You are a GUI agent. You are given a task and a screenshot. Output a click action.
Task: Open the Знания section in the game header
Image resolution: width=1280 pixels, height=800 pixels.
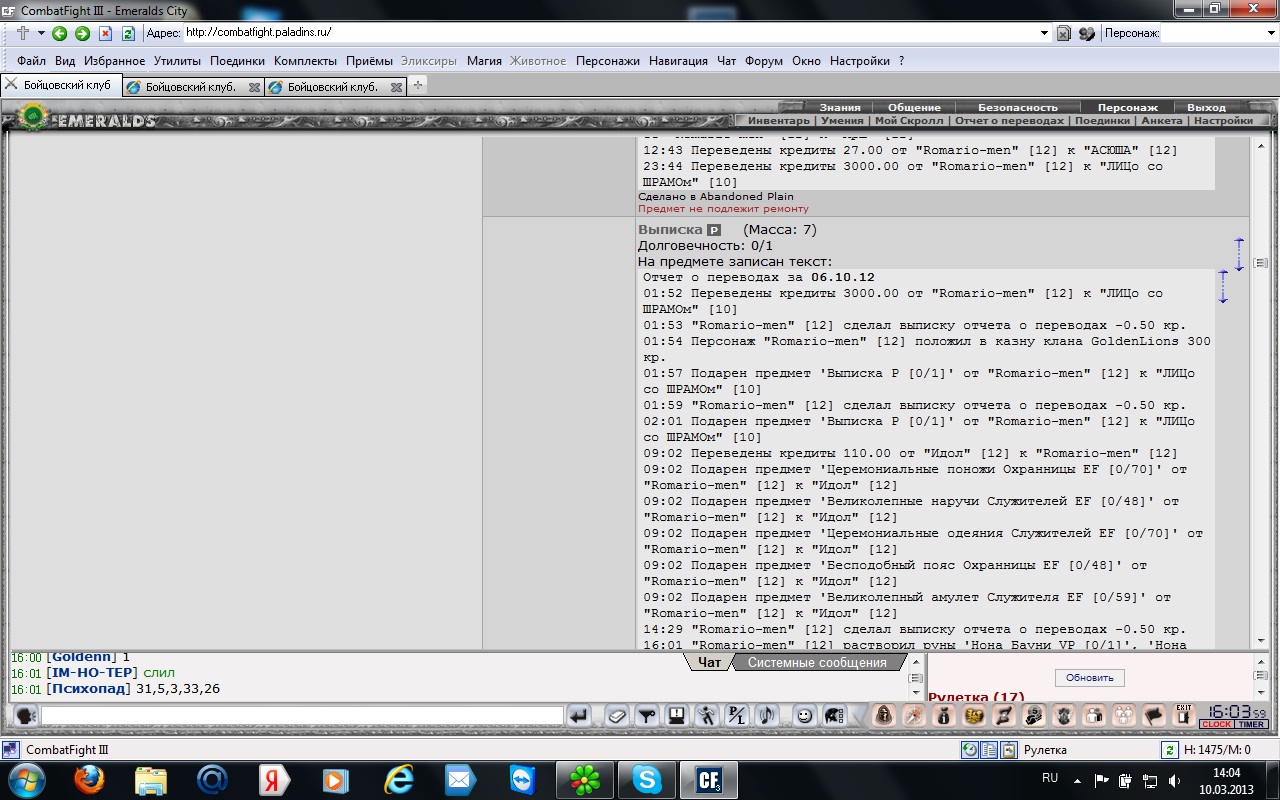tap(839, 107)
